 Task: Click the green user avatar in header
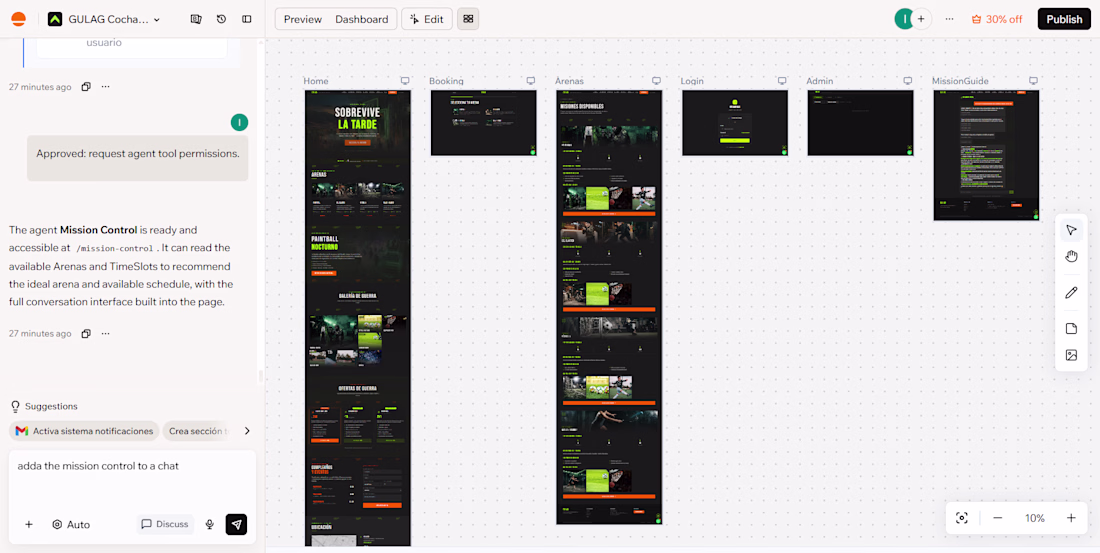point(904,20)
